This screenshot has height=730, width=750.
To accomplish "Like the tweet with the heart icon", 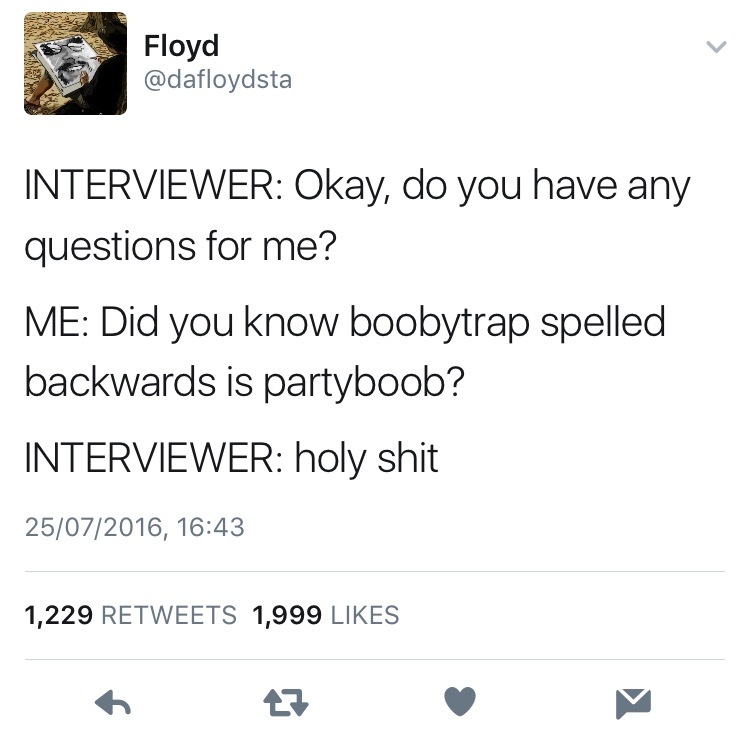I will [460, 701].
